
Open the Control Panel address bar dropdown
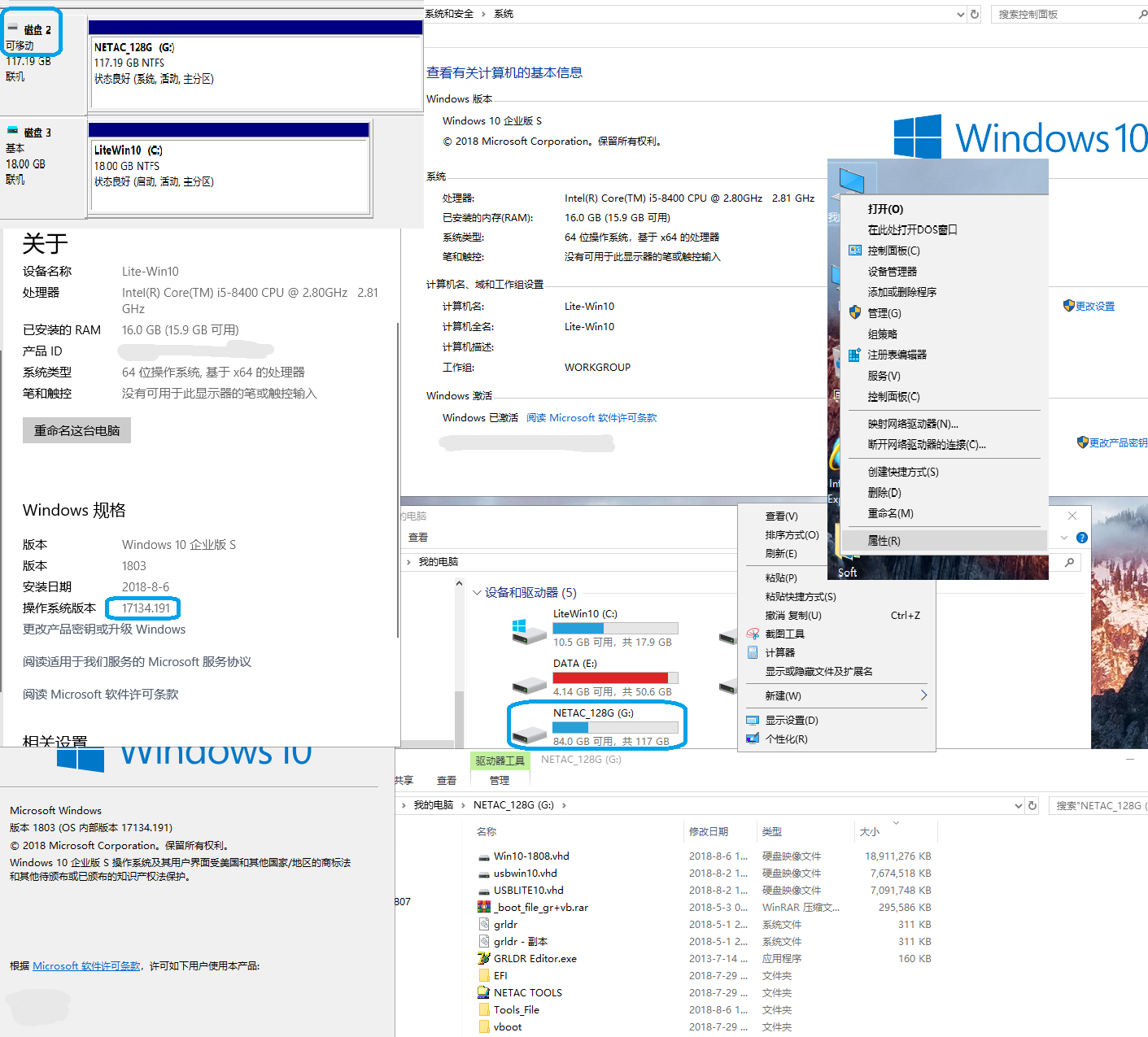point(961,14)
